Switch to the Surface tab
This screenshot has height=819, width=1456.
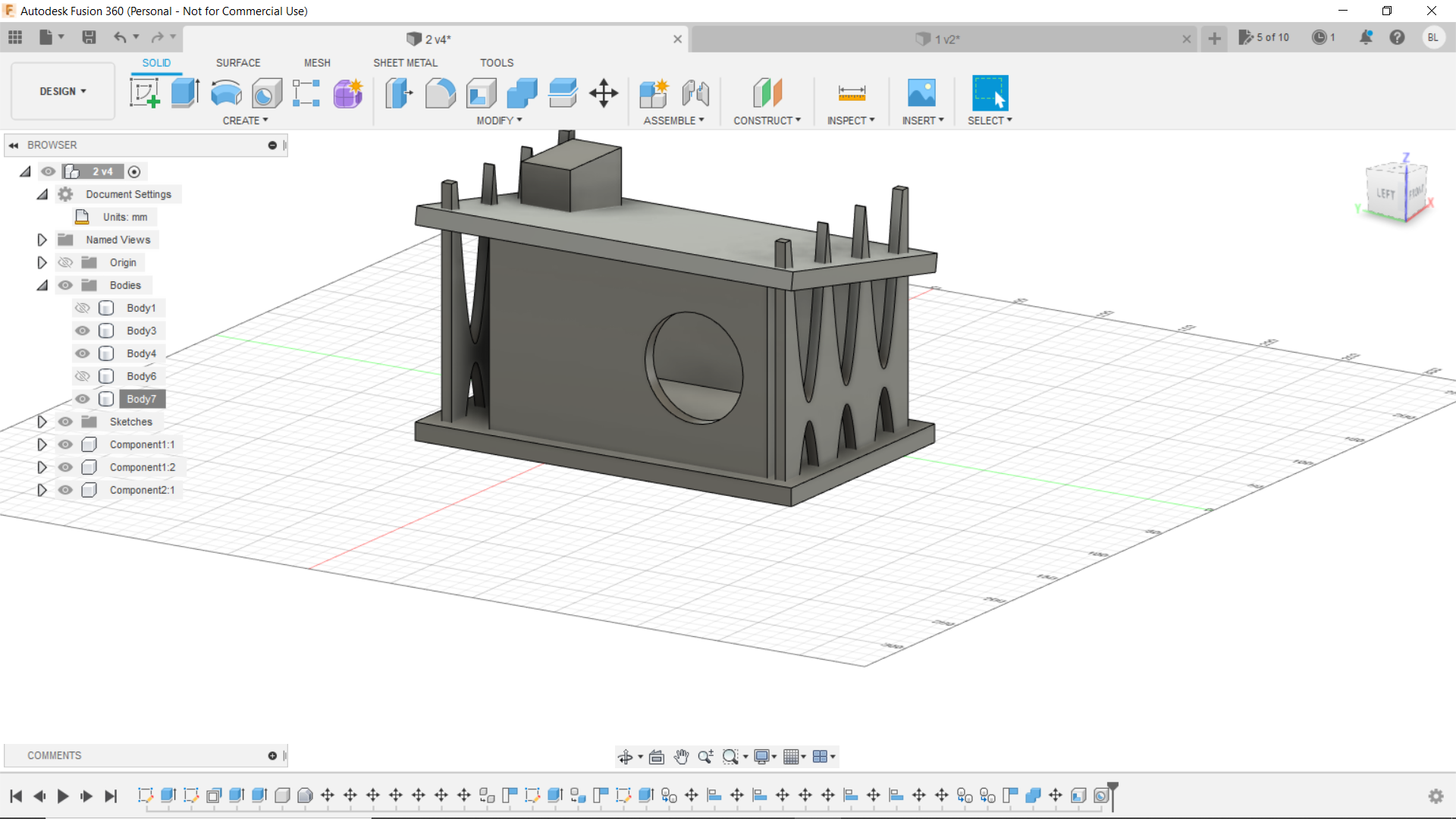237,62
